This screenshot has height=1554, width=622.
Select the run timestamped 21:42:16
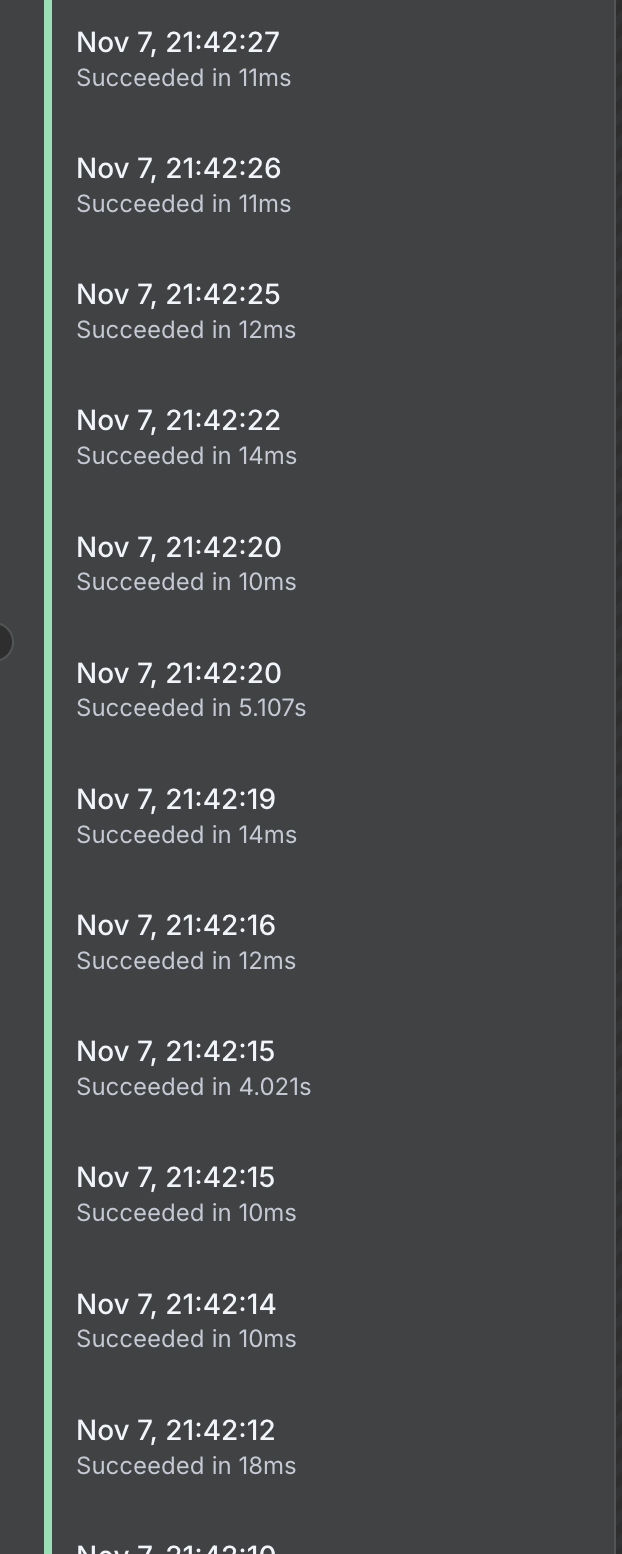[176, 926]
